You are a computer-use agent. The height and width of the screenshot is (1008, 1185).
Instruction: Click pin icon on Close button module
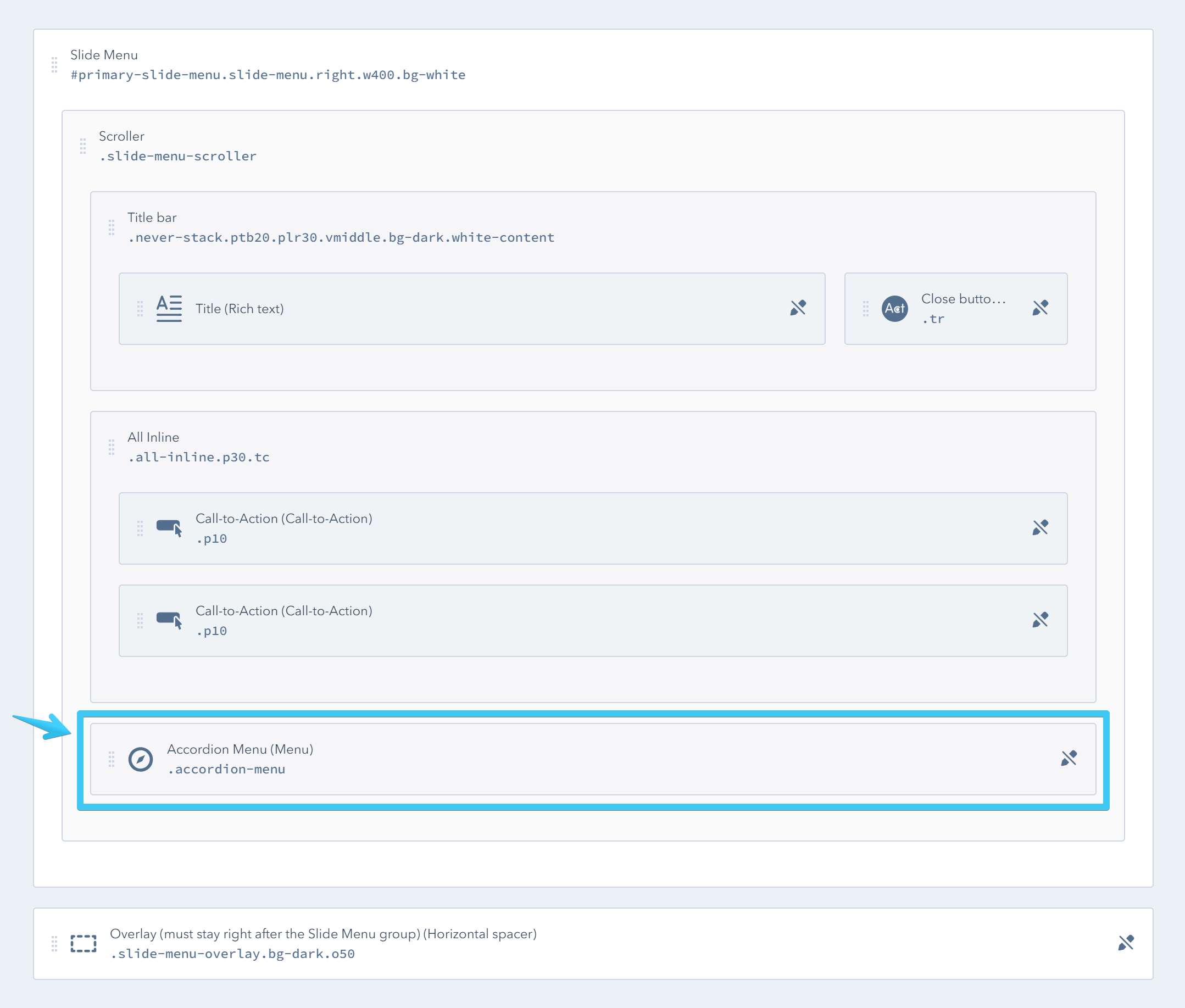(1041, 308)
